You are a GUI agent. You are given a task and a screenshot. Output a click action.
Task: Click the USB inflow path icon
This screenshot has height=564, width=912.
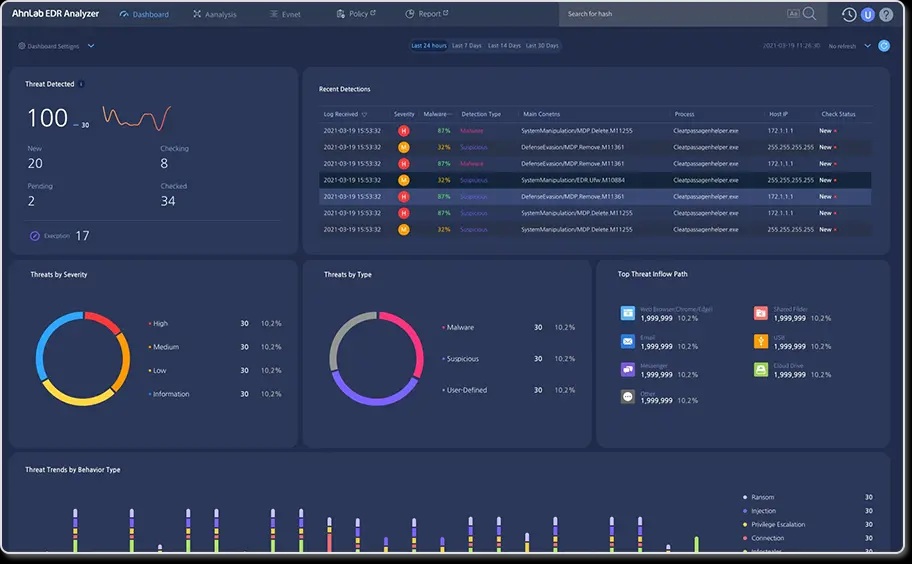pos(761,341)
